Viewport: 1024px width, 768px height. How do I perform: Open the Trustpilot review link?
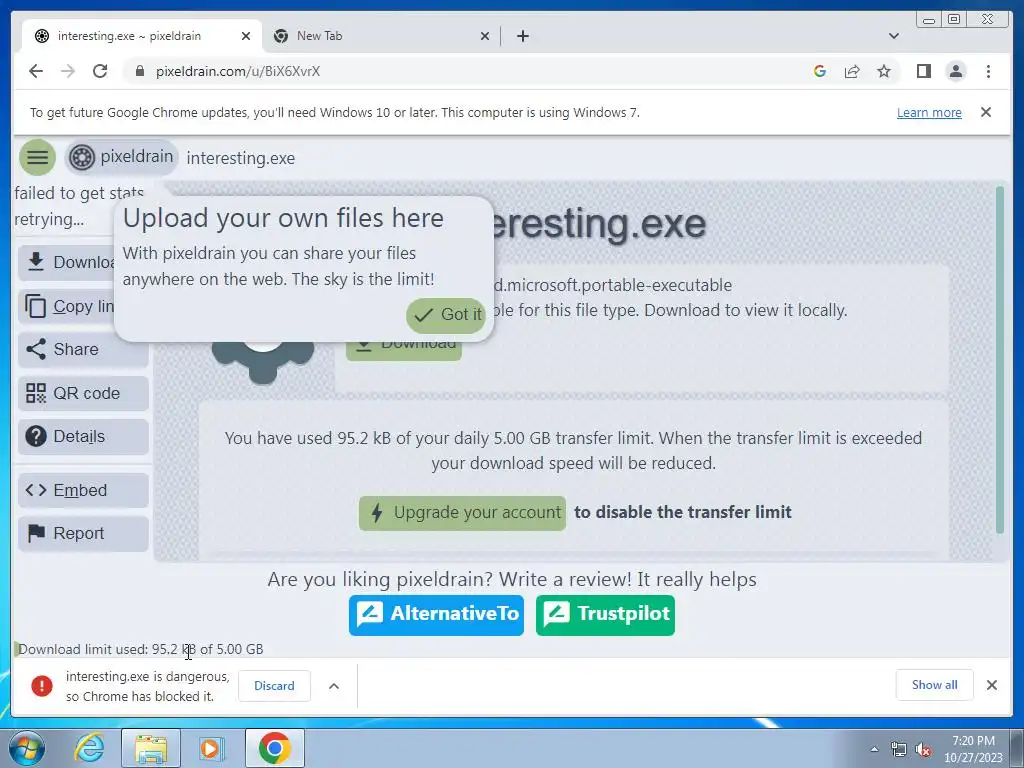pos(605,615)
